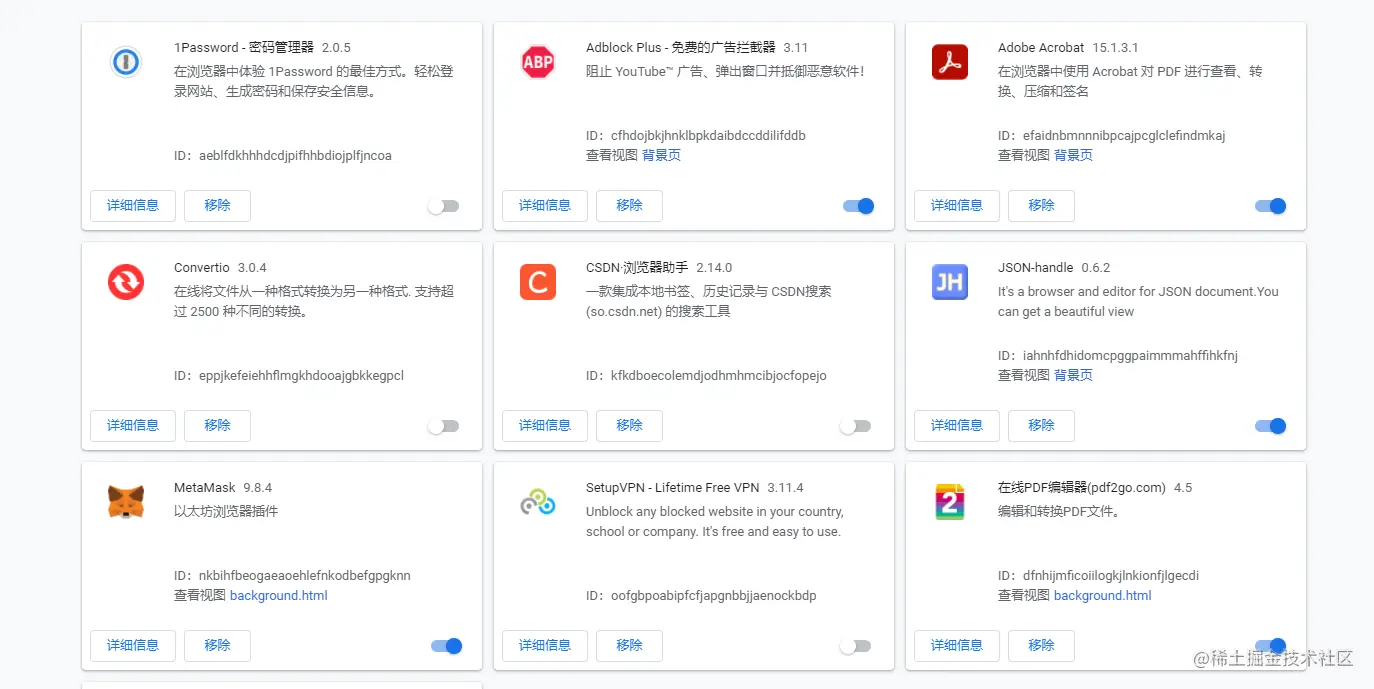Click the Convertio extension icon
The height and width of the screenshot is (689, 1374).
point(126,282)
